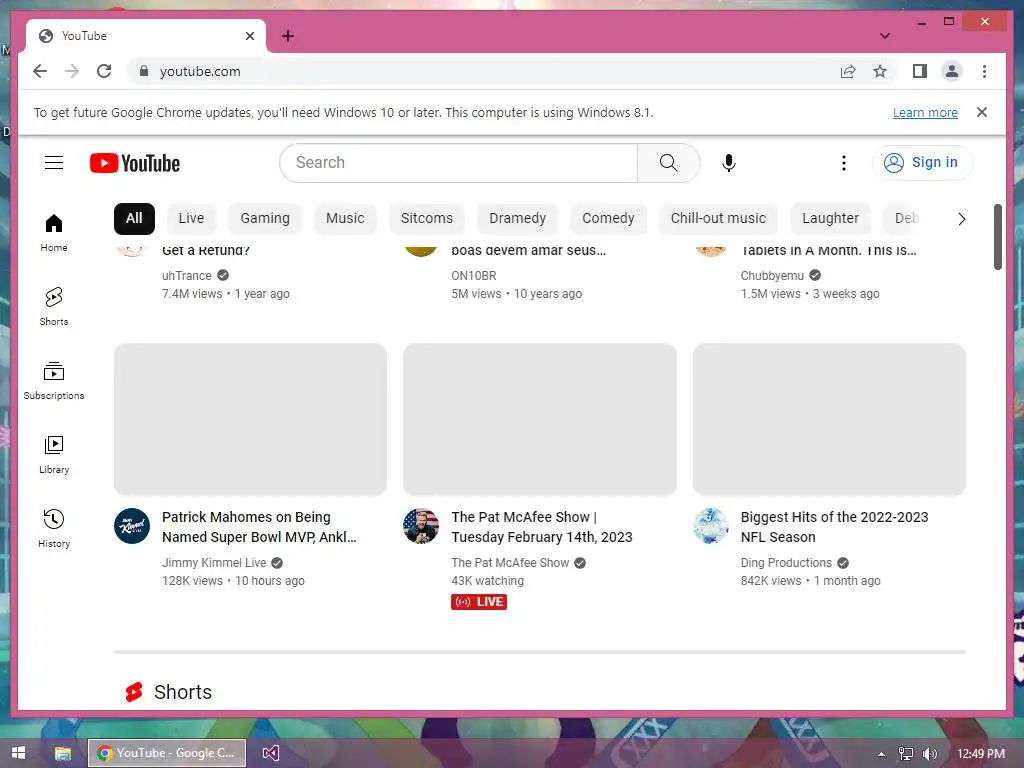Open The Pat McAfee Show channel avatar
1024x768 pixels.
coord(421,526)
